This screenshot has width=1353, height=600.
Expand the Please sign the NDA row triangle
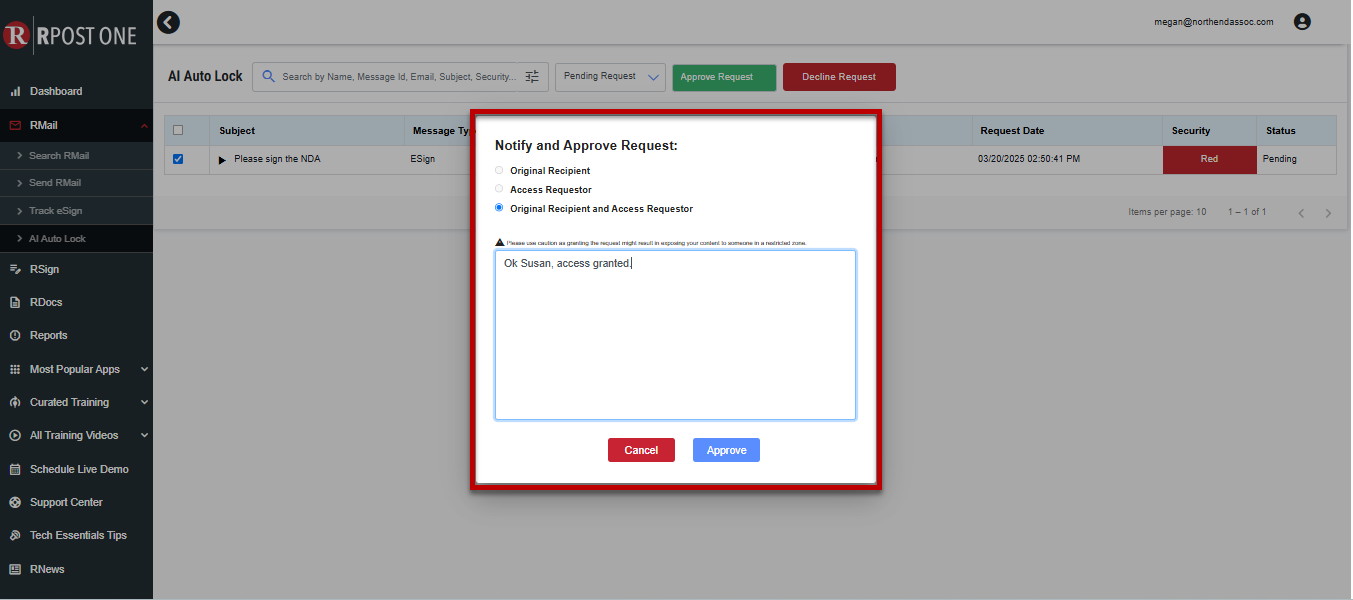[222, 160]
